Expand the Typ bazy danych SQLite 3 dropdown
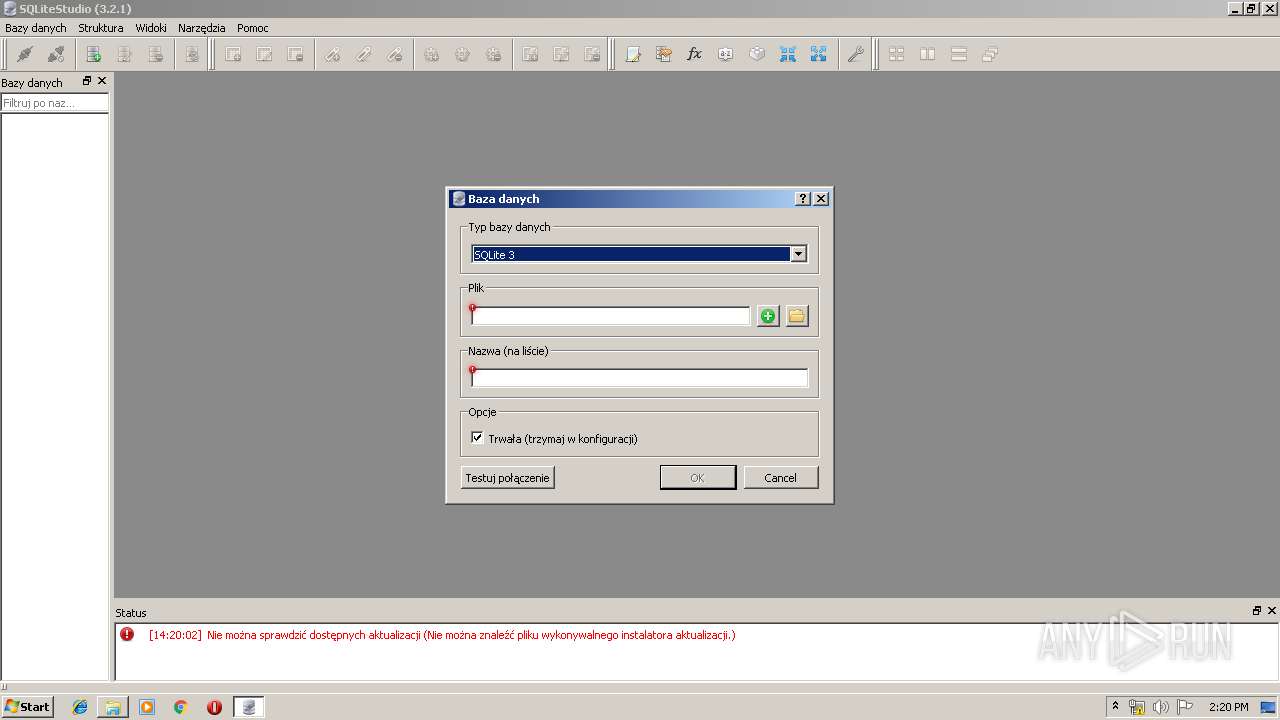 798,254
